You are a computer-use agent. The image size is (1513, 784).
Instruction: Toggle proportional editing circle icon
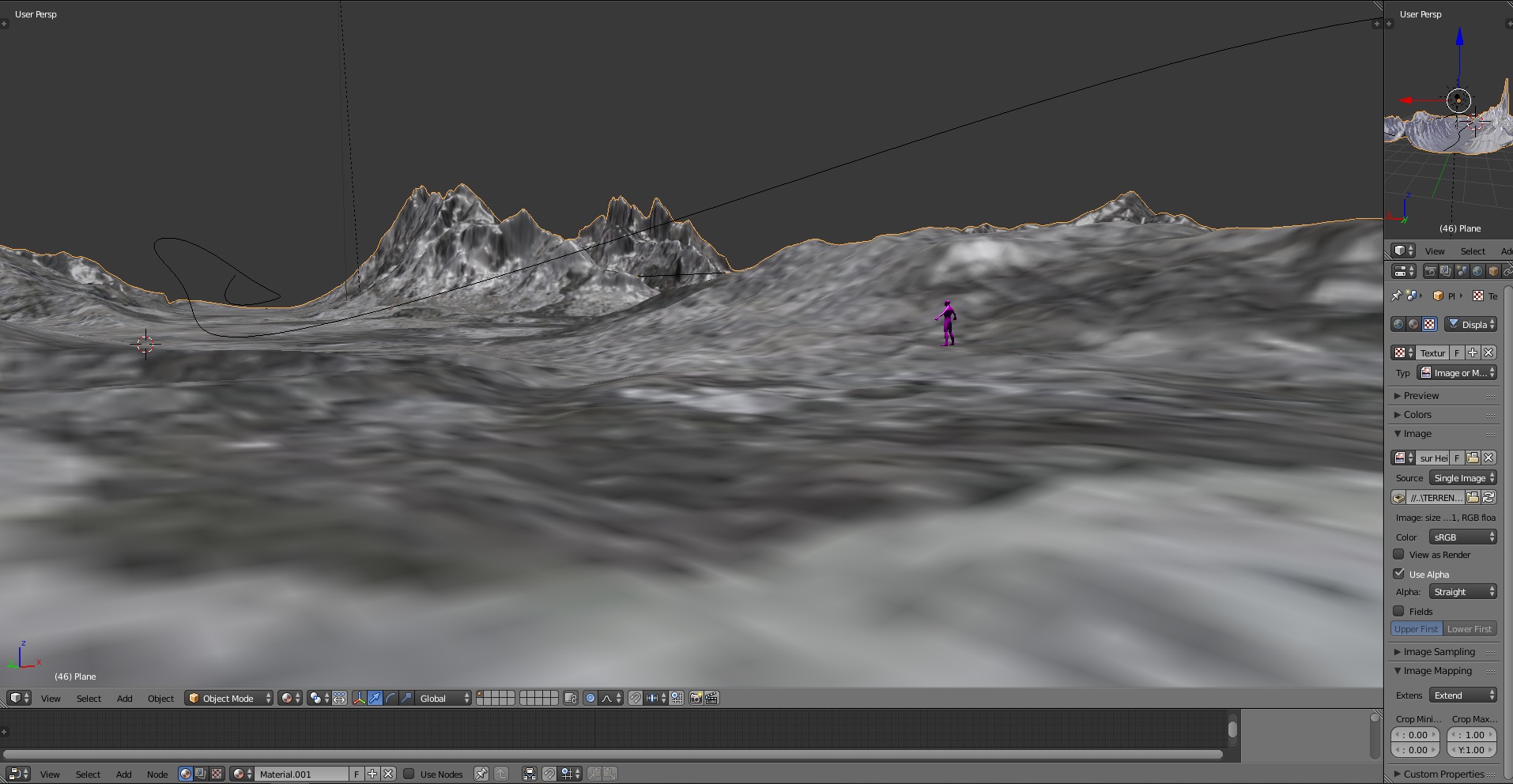coord(590,698)
